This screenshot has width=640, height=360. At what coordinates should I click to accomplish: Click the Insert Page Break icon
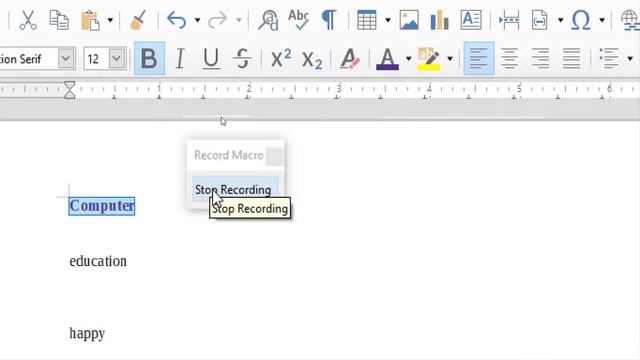click(509, 20)
